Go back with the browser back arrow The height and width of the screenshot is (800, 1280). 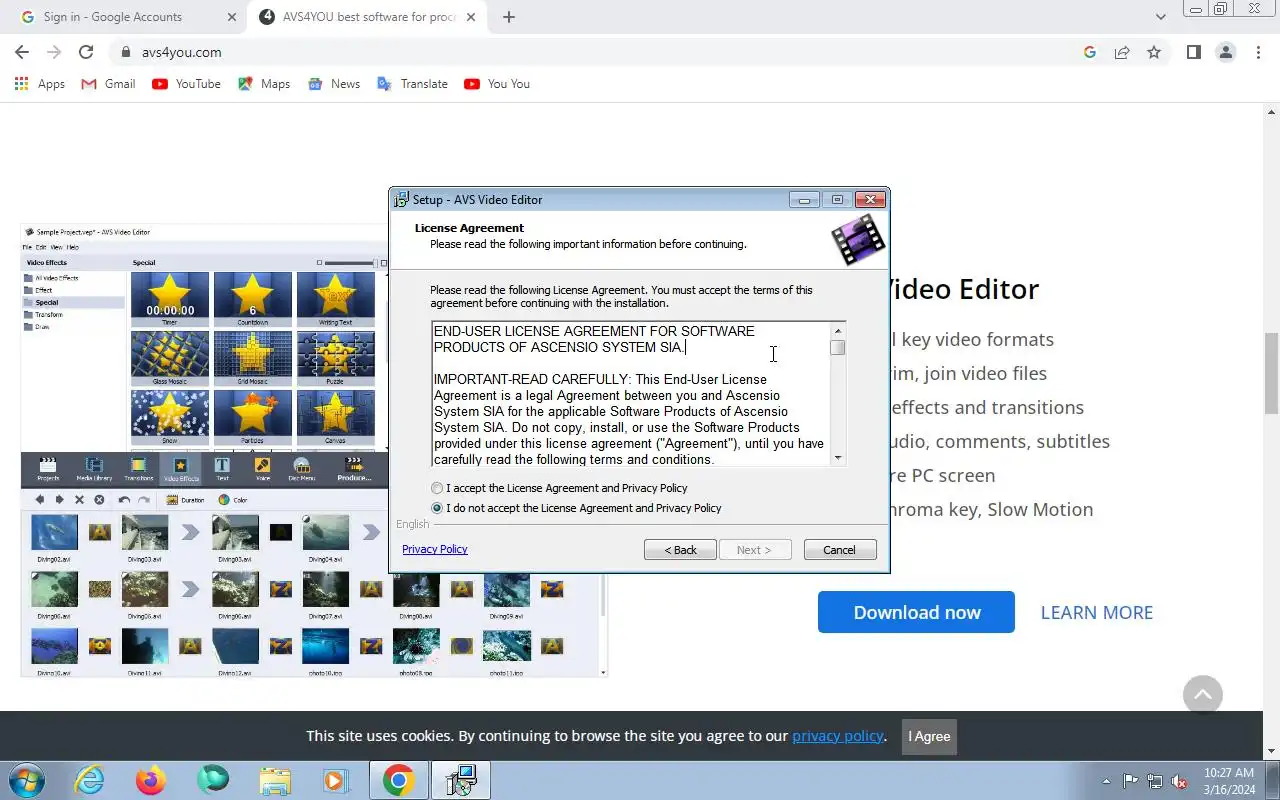click(21, 52)
